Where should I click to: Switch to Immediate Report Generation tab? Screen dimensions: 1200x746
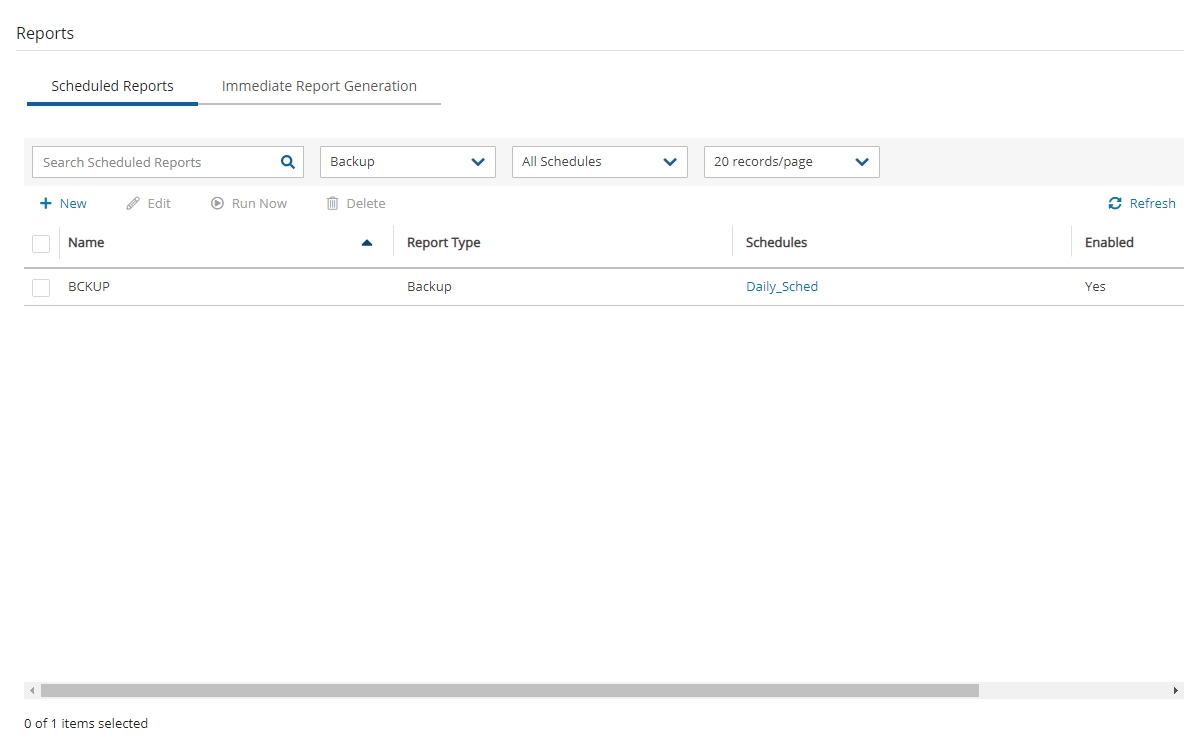tap(319, 86)
